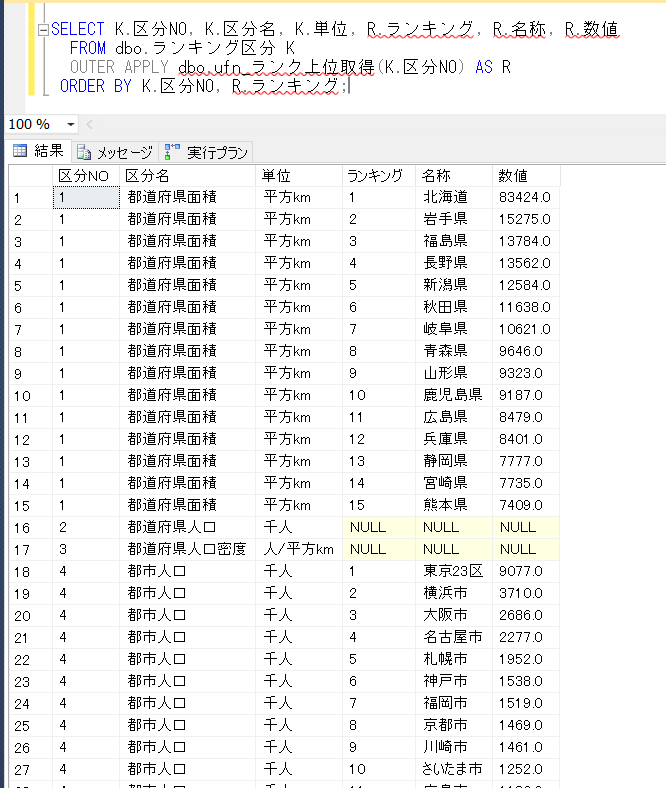Click the 兵庫県 cell

[x=454, y=439]
